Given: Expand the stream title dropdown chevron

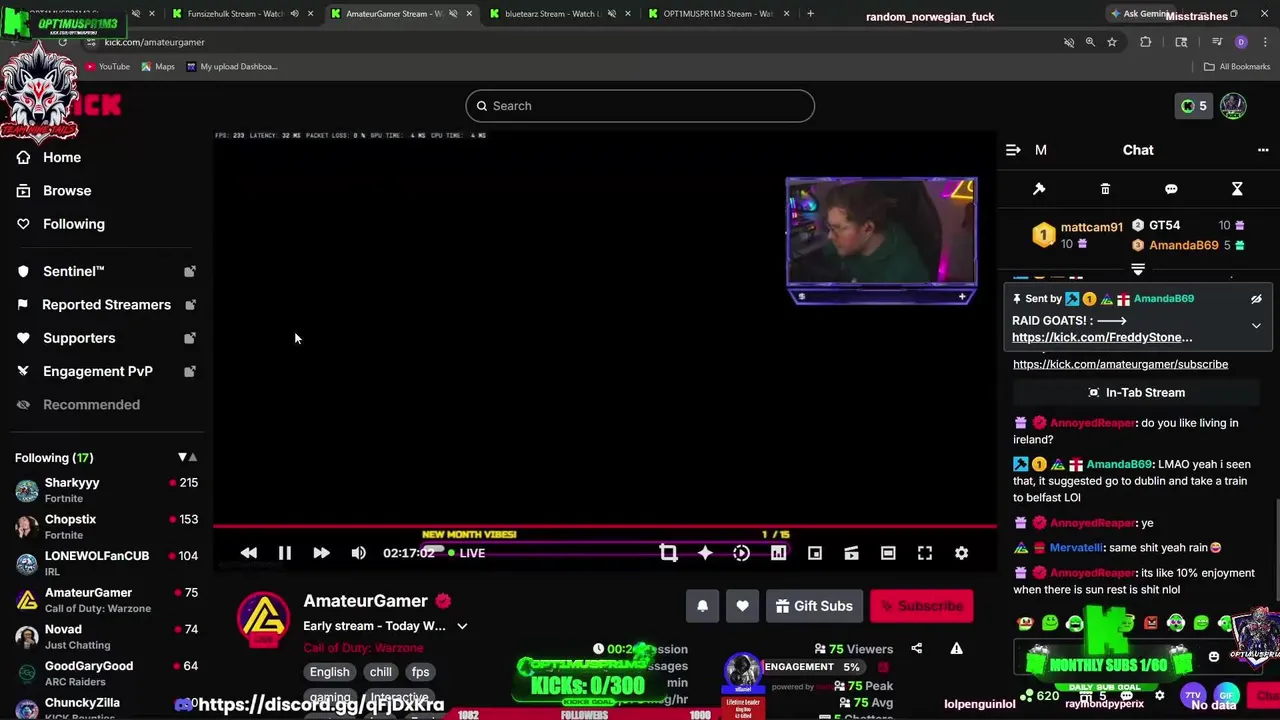Looking at the screenshot, I should 462,626.
